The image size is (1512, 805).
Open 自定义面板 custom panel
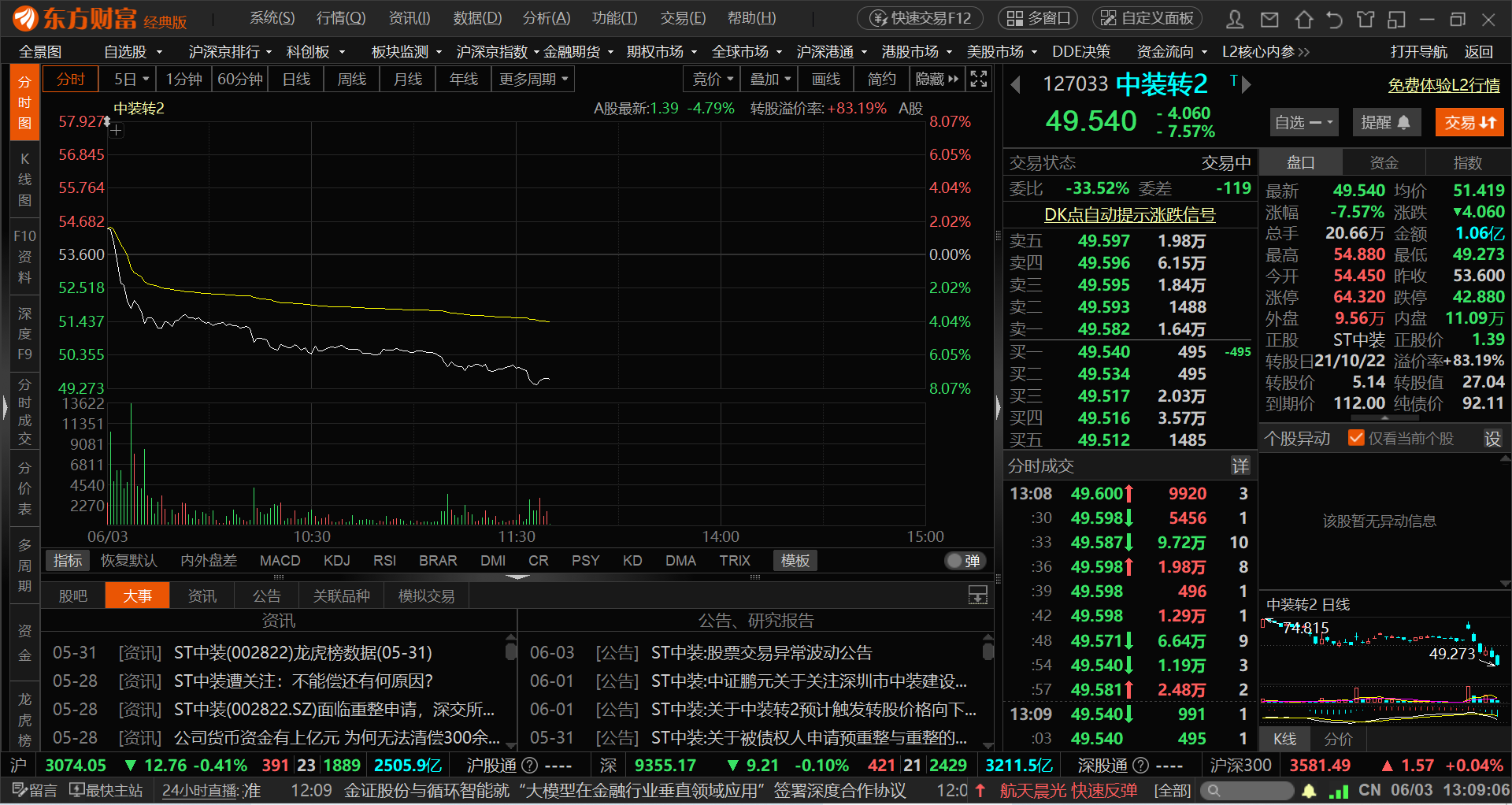[1147, 18]
